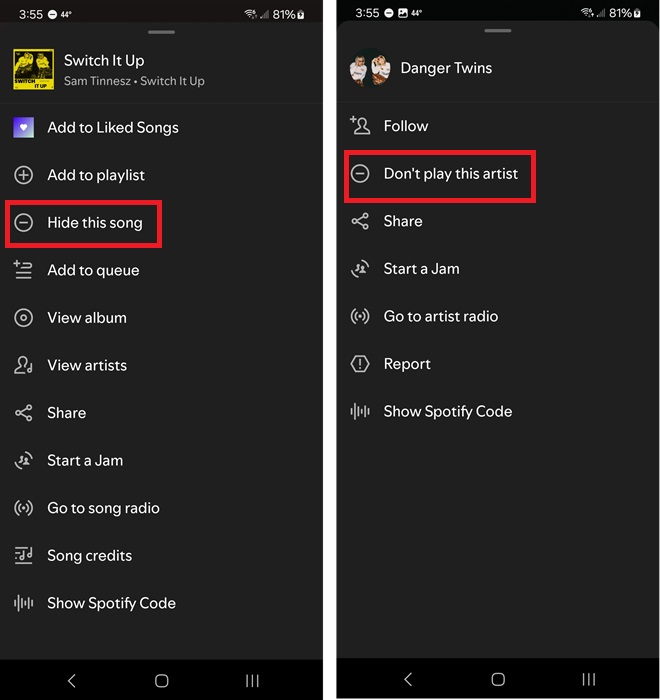Open Song credits

(x=90, y=555)
